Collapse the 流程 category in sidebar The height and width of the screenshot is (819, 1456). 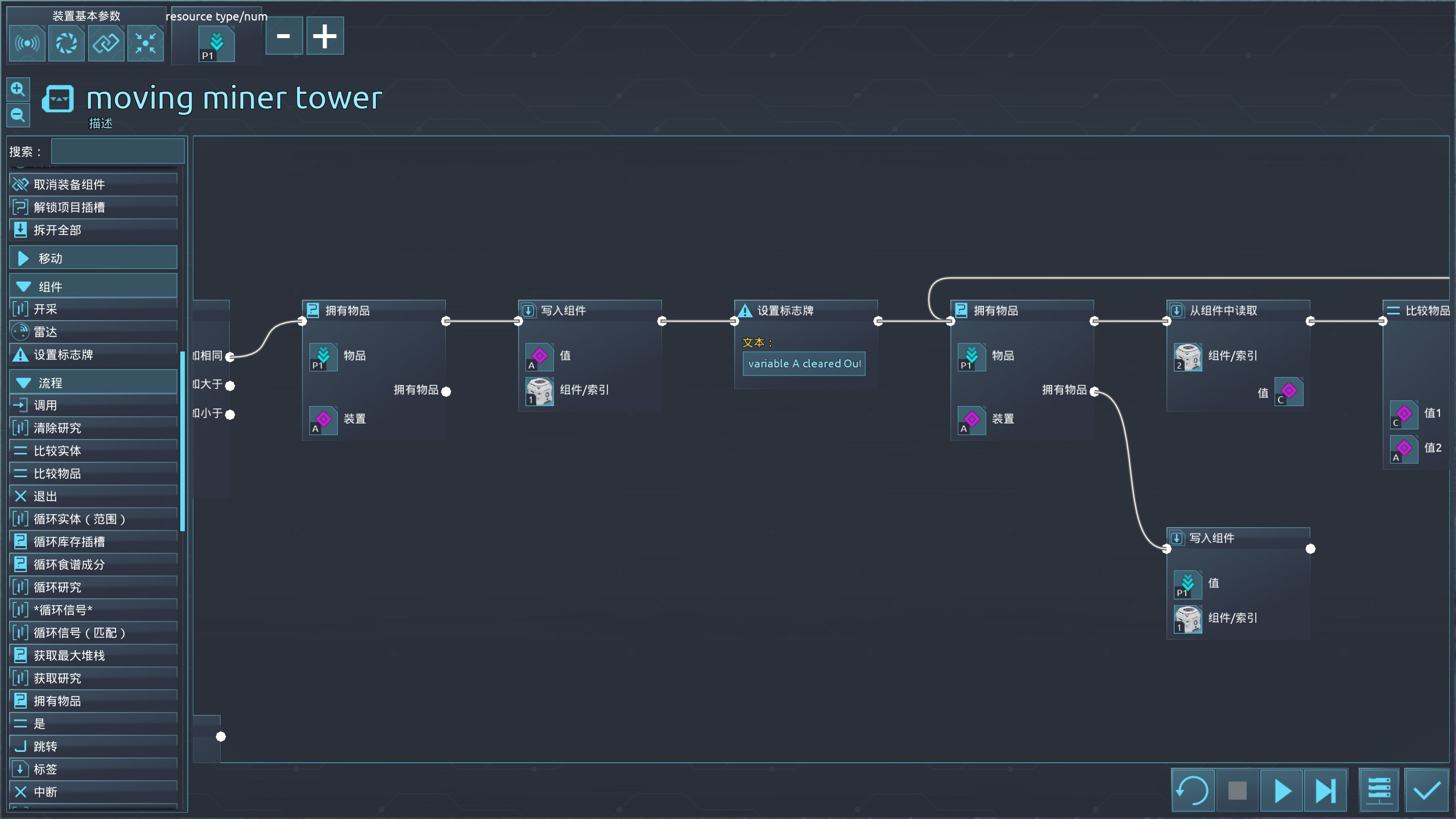(x=93, y=383)
